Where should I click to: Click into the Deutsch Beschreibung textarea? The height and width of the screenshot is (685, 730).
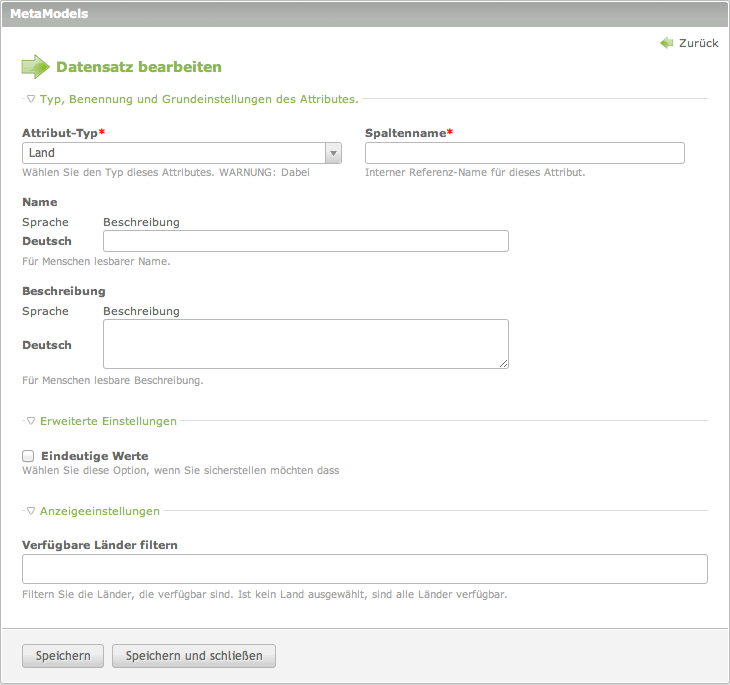click(305, 344)
